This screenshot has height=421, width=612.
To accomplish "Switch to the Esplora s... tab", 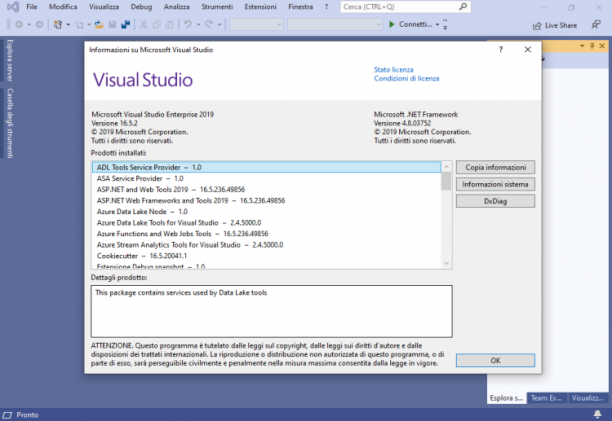I will coord(506,398).
